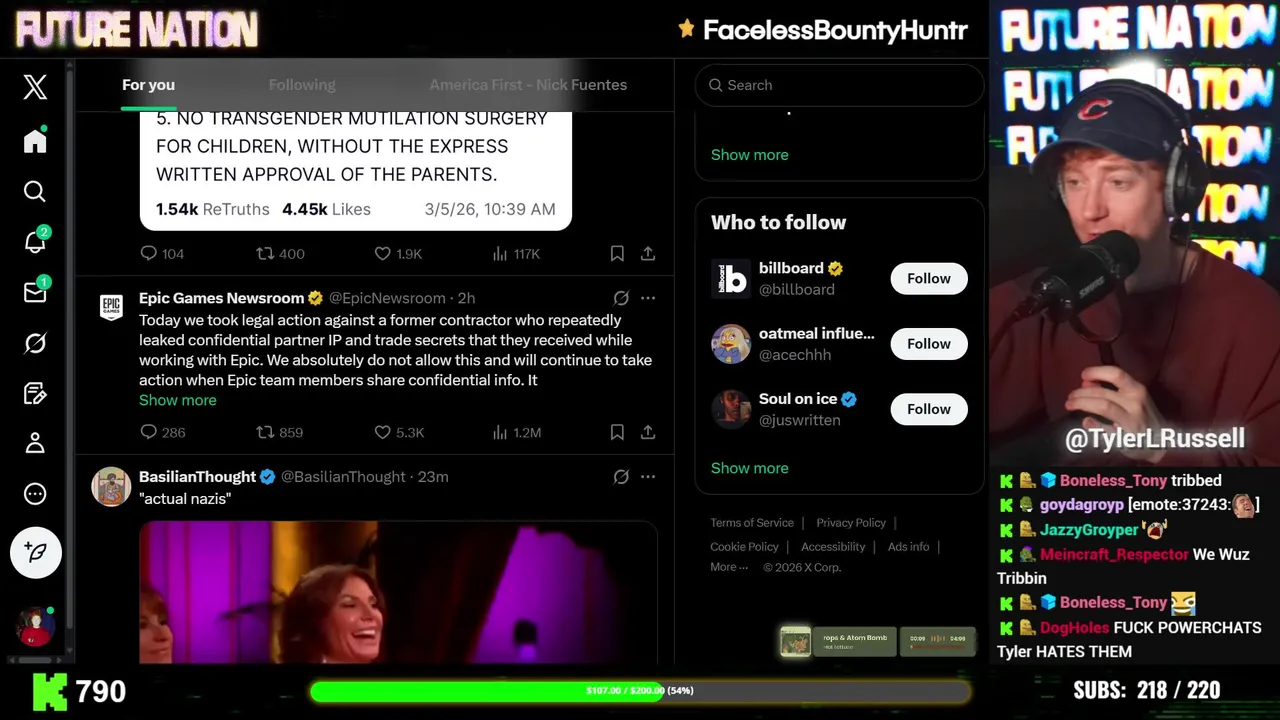Expand Epic Games post with Show more
The height and width of the screenshot is (720, 1280).
(177, 400)
